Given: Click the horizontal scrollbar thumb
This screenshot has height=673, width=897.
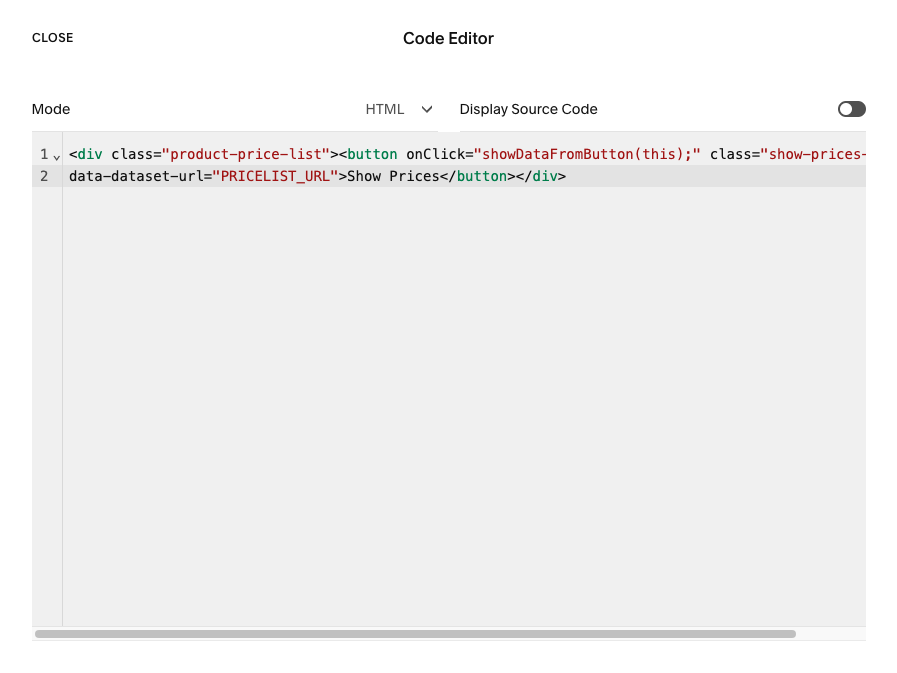Looking at the screenshot, I should pyautogui.click(x=415, y=634).
